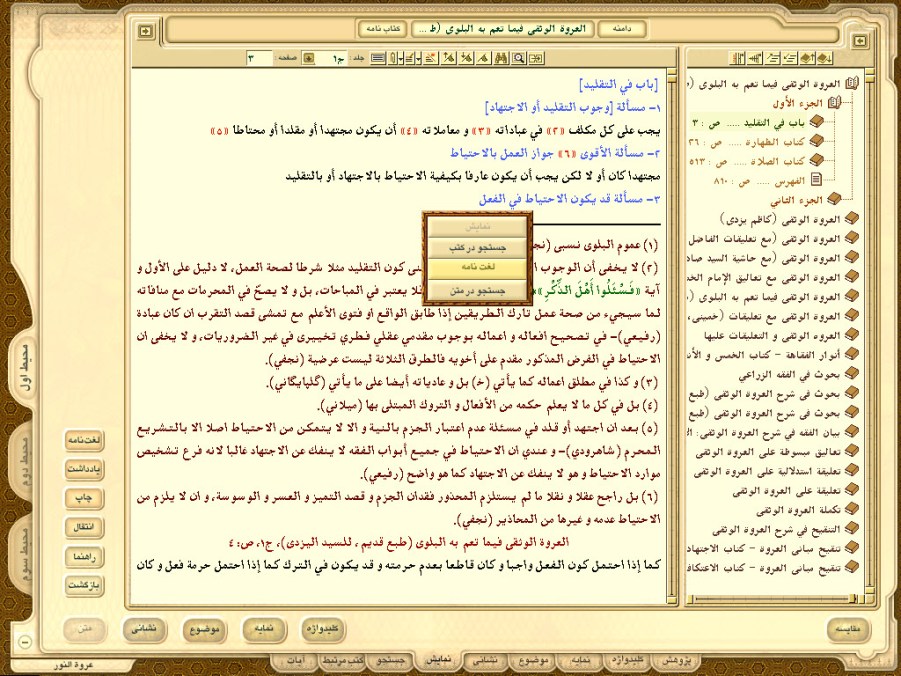Click the text lines display icon

tap(378, 58)
